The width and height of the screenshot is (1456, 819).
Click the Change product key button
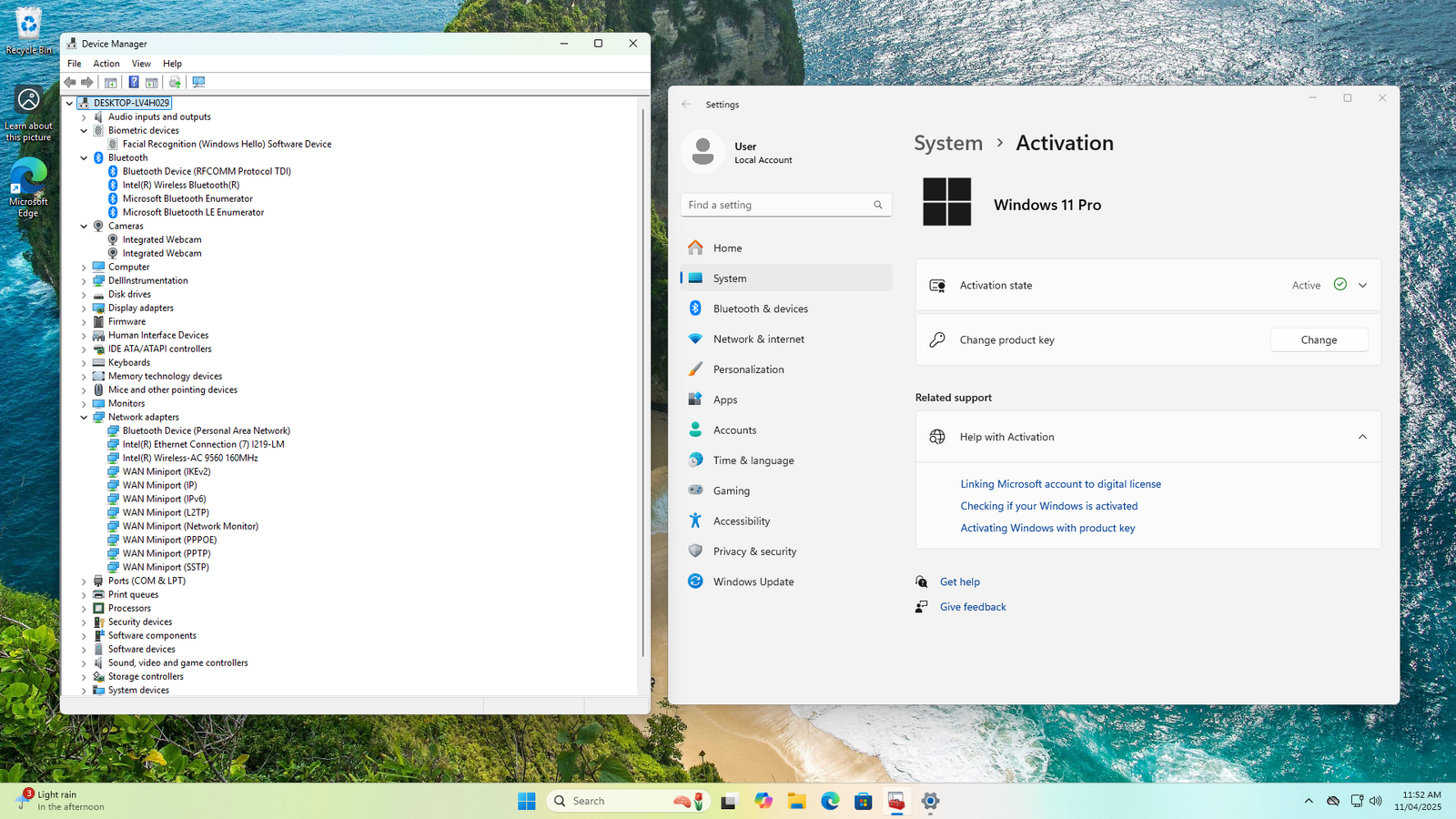[x=1319, y=339]
